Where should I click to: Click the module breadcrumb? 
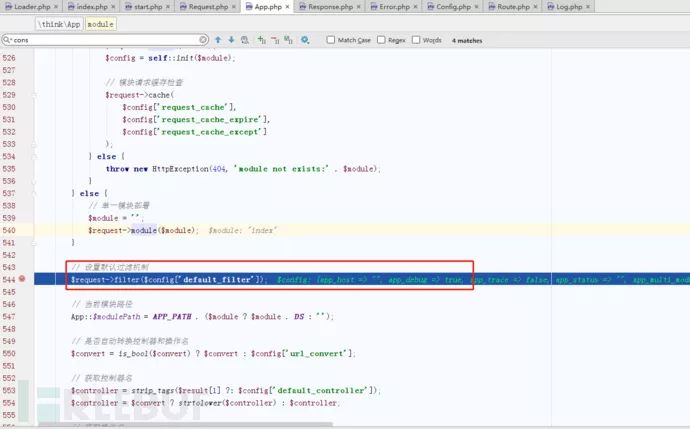(100, 24)
